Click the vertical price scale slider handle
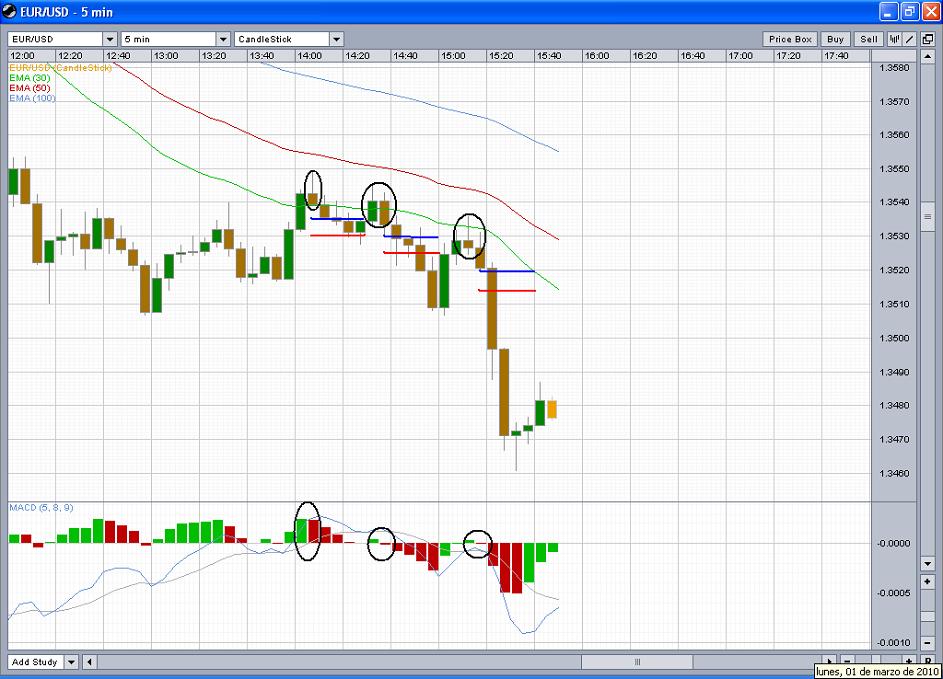The image size is (943, 679). [926, 215]
